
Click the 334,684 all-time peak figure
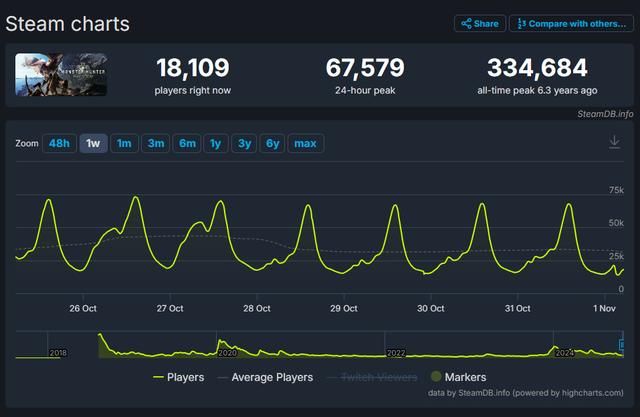click(537, 68)
